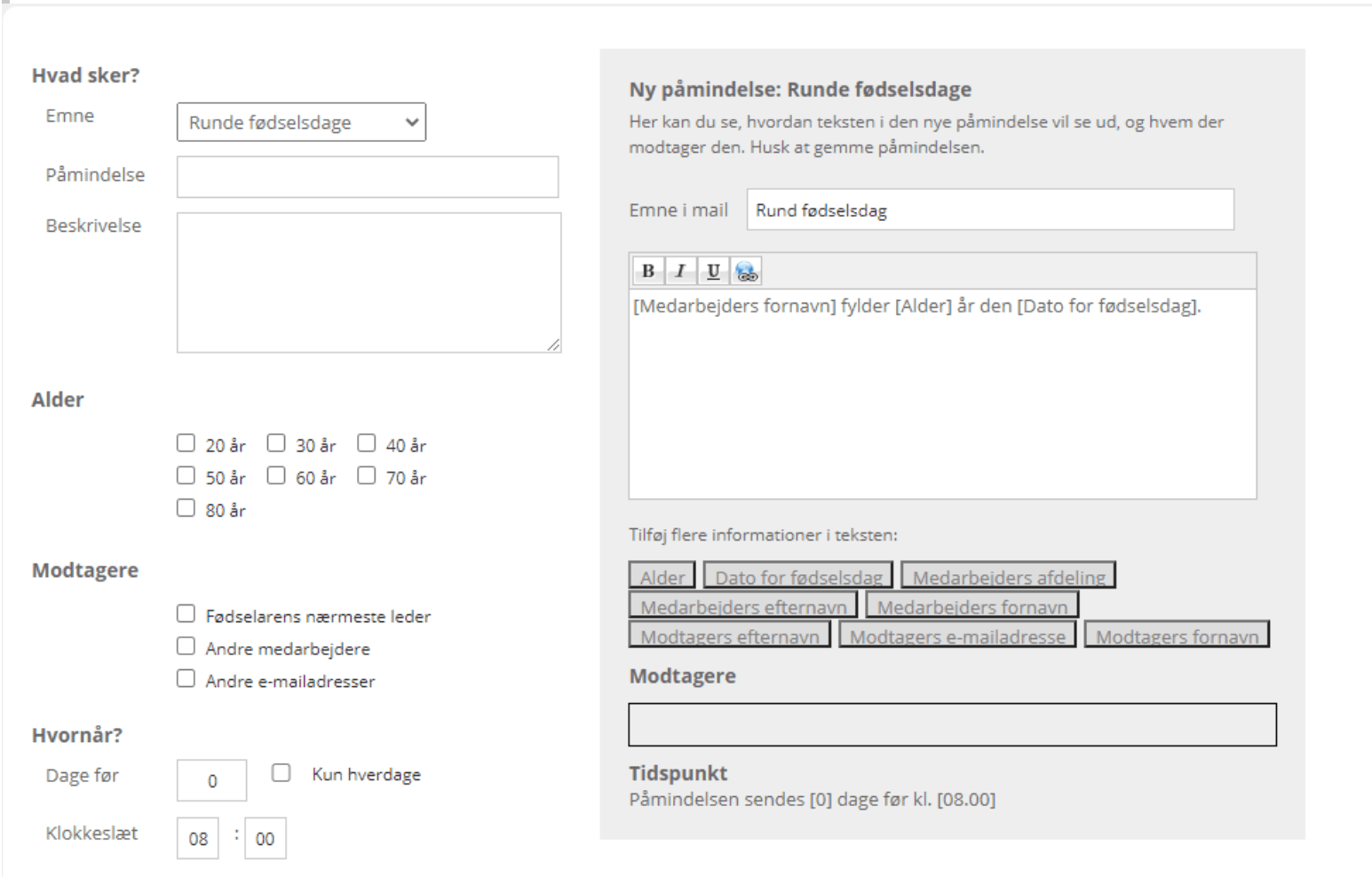
Task: Click the Italic formatting icon
Action: (680, 272)
